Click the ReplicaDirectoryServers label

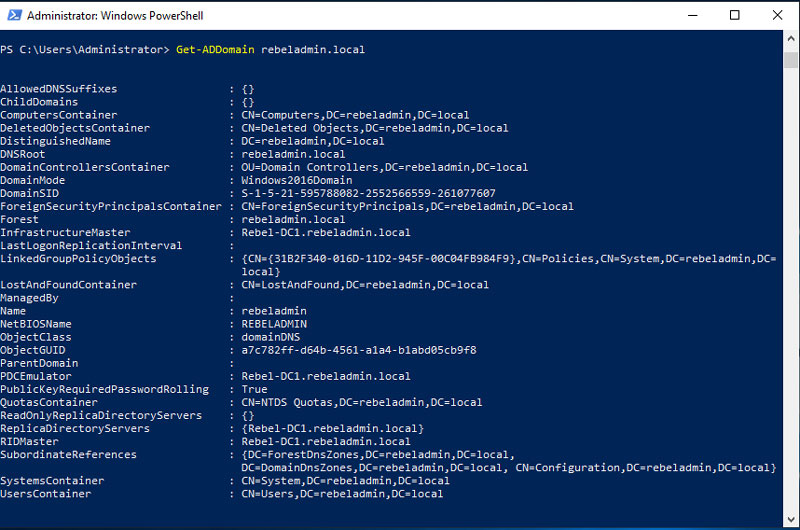(x=75, y=428)
